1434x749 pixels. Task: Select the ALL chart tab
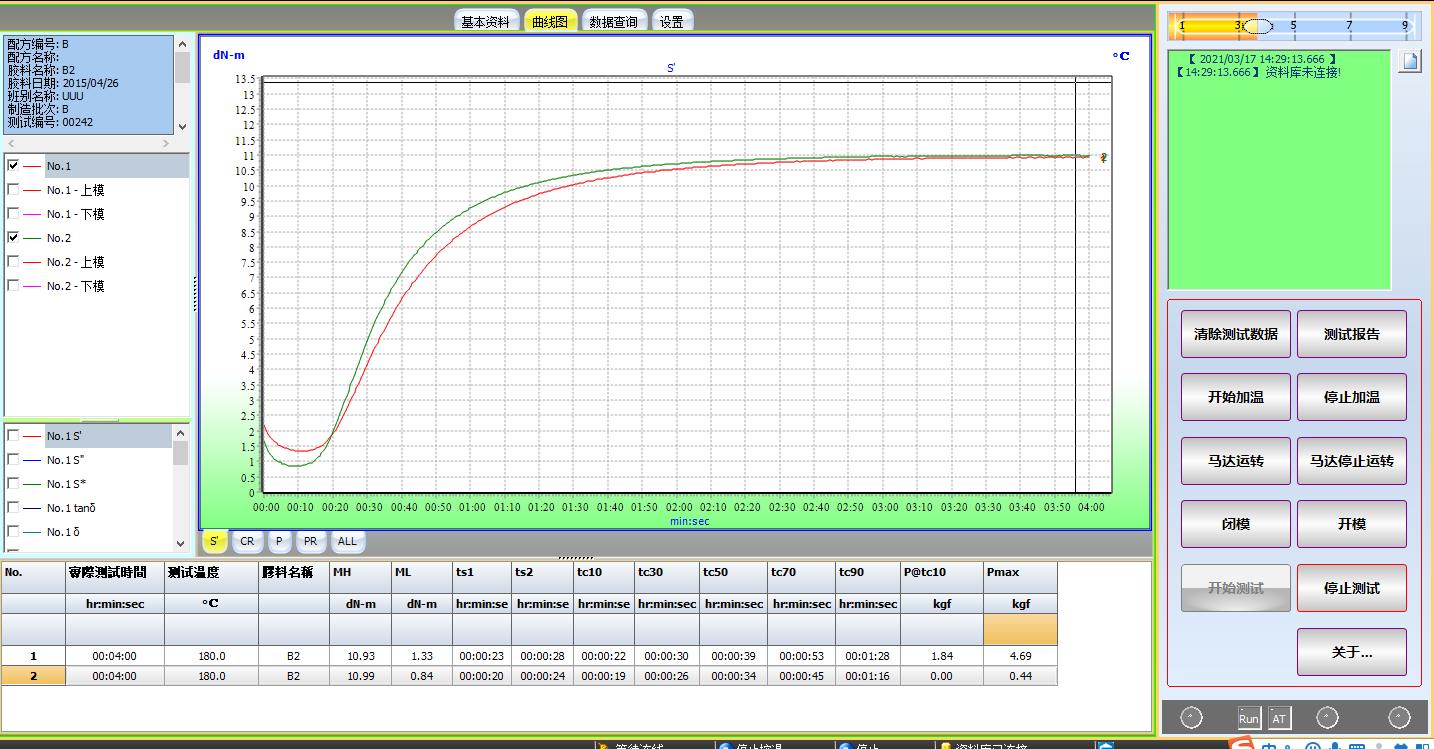[347, 541]
